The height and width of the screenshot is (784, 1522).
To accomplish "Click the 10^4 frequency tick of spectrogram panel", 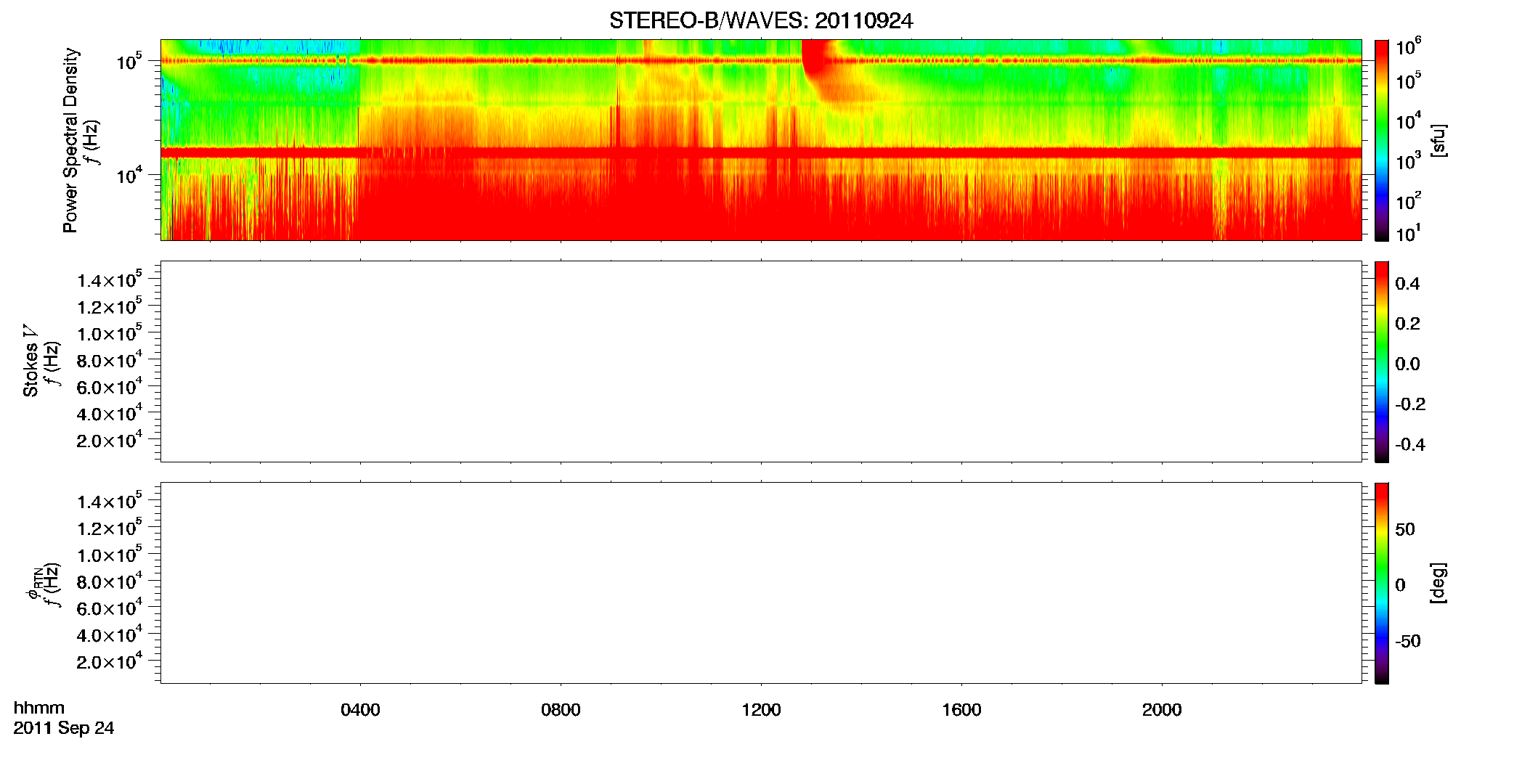I will [x=129, y=175].
